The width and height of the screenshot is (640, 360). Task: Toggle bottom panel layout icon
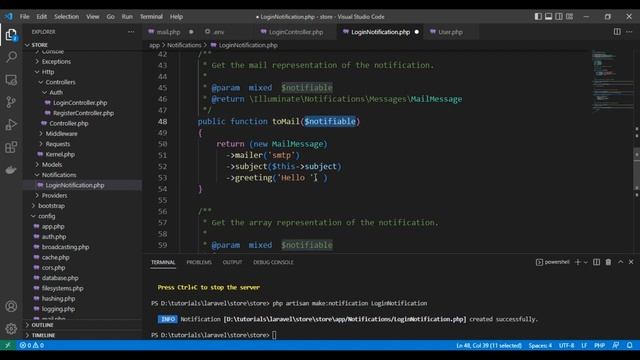tap(549, 17)
